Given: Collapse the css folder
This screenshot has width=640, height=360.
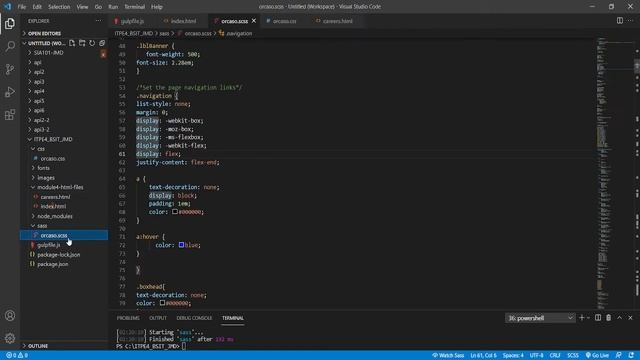Looking at the screenshot, I should coord(41,149).
